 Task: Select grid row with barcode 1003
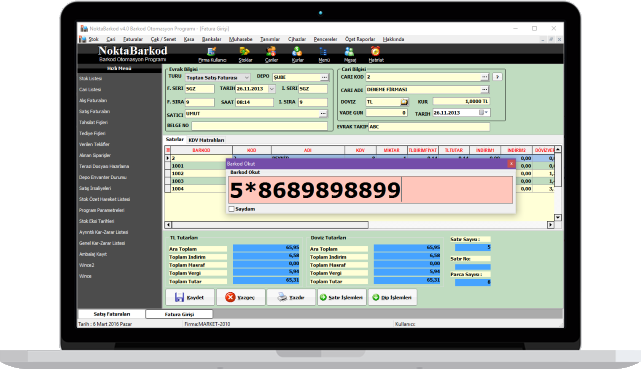(198, 181)
